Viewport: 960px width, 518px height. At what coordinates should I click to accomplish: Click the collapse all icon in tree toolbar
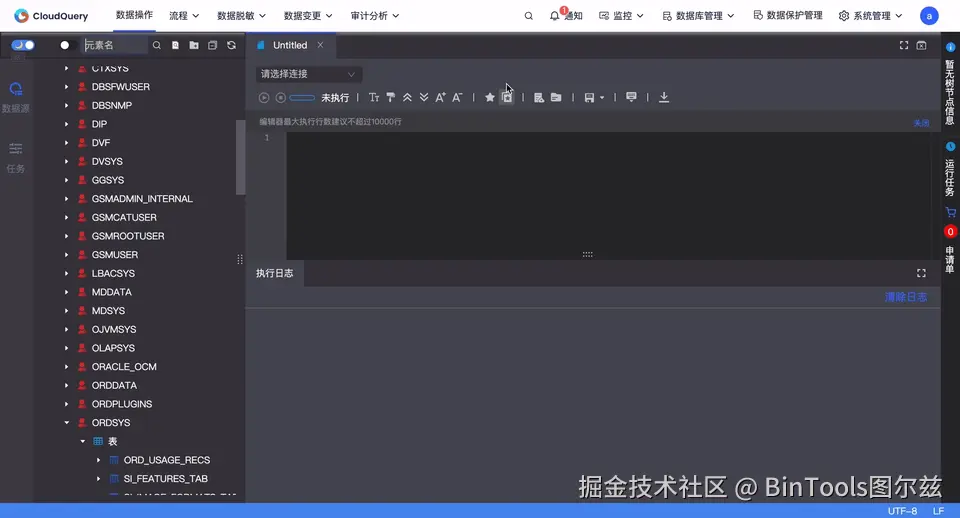[212, 45]
